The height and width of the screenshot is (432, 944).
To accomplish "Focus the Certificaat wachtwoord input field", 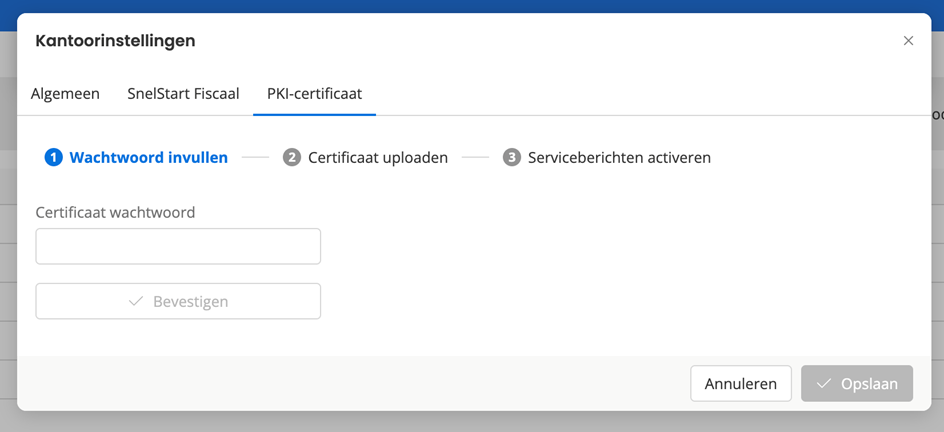I will click(x=178, y=247).
